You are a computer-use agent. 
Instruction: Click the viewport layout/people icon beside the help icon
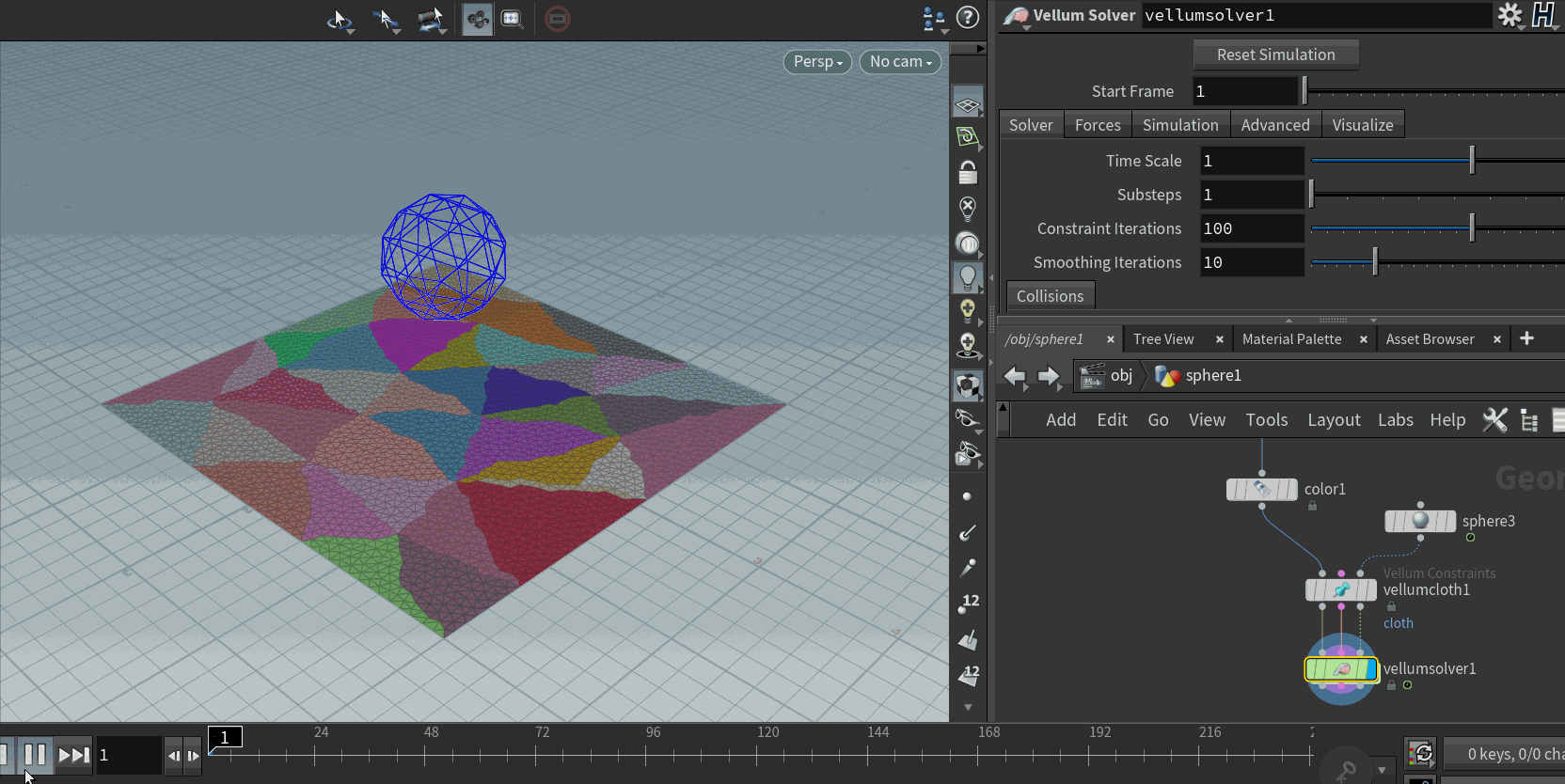934,18
